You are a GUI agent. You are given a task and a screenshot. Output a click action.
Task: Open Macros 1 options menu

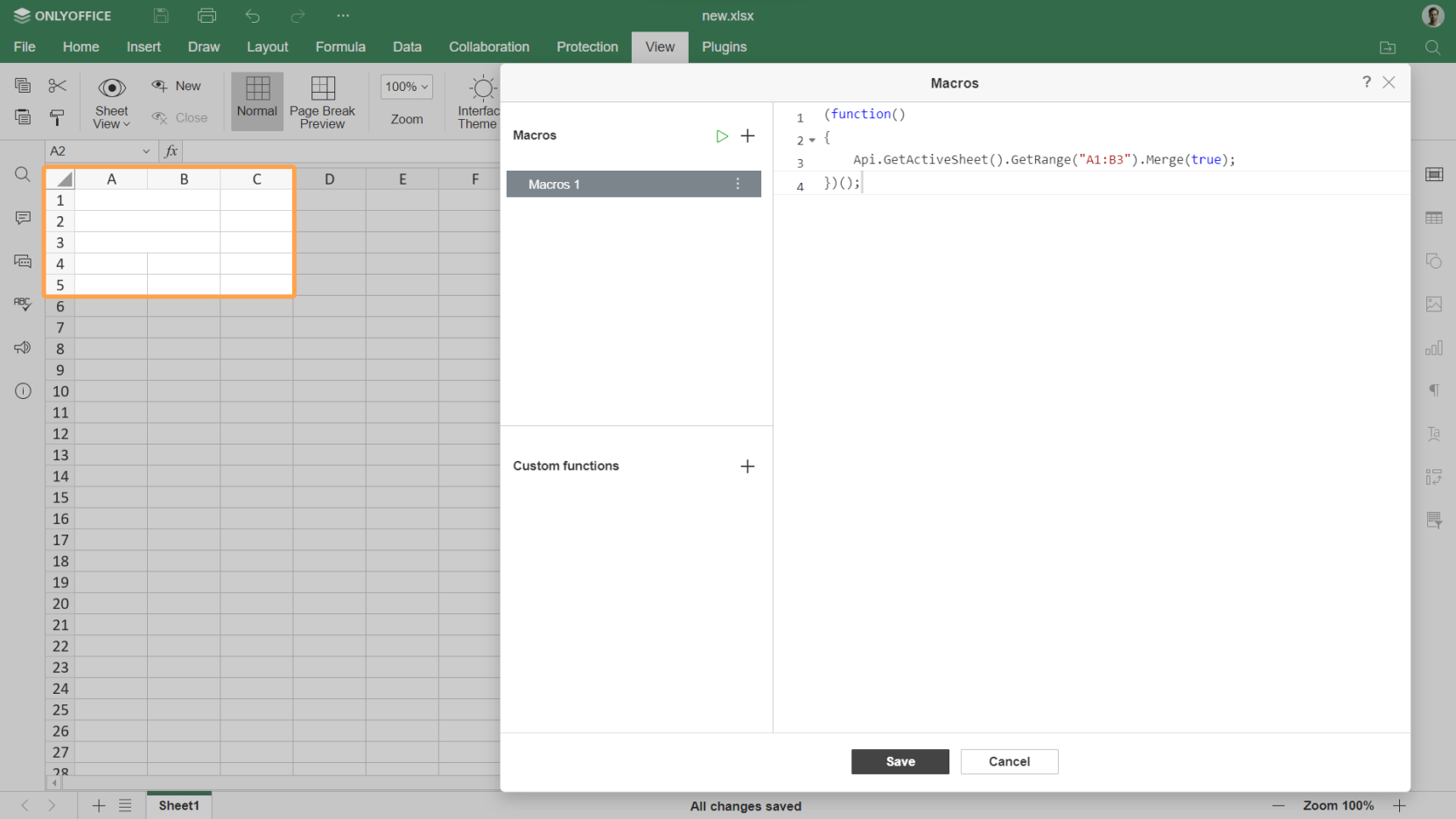point(738,184)
